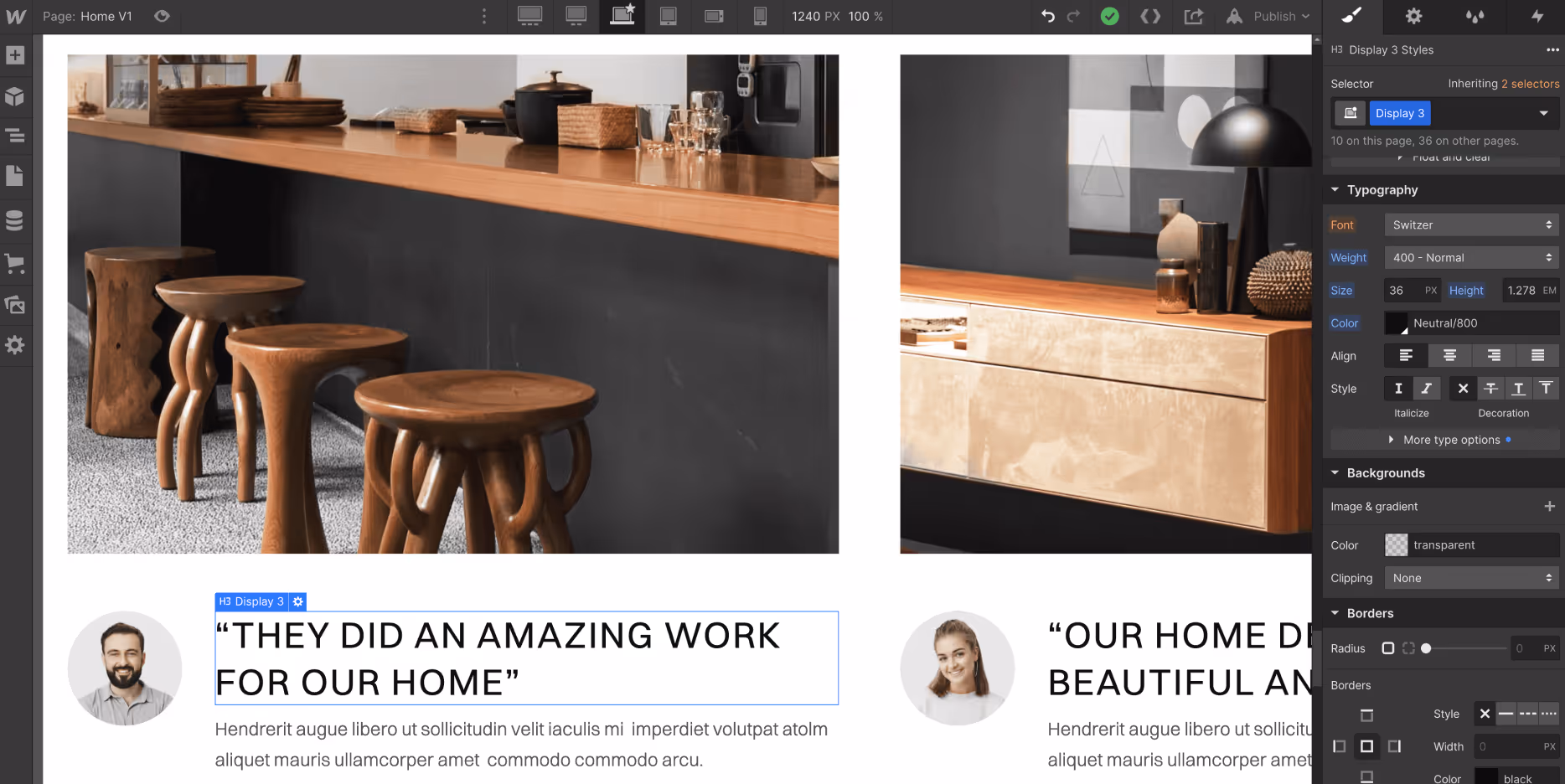
Task: Open the Clipping dropdown set to None
Action: click(1471, 578)
